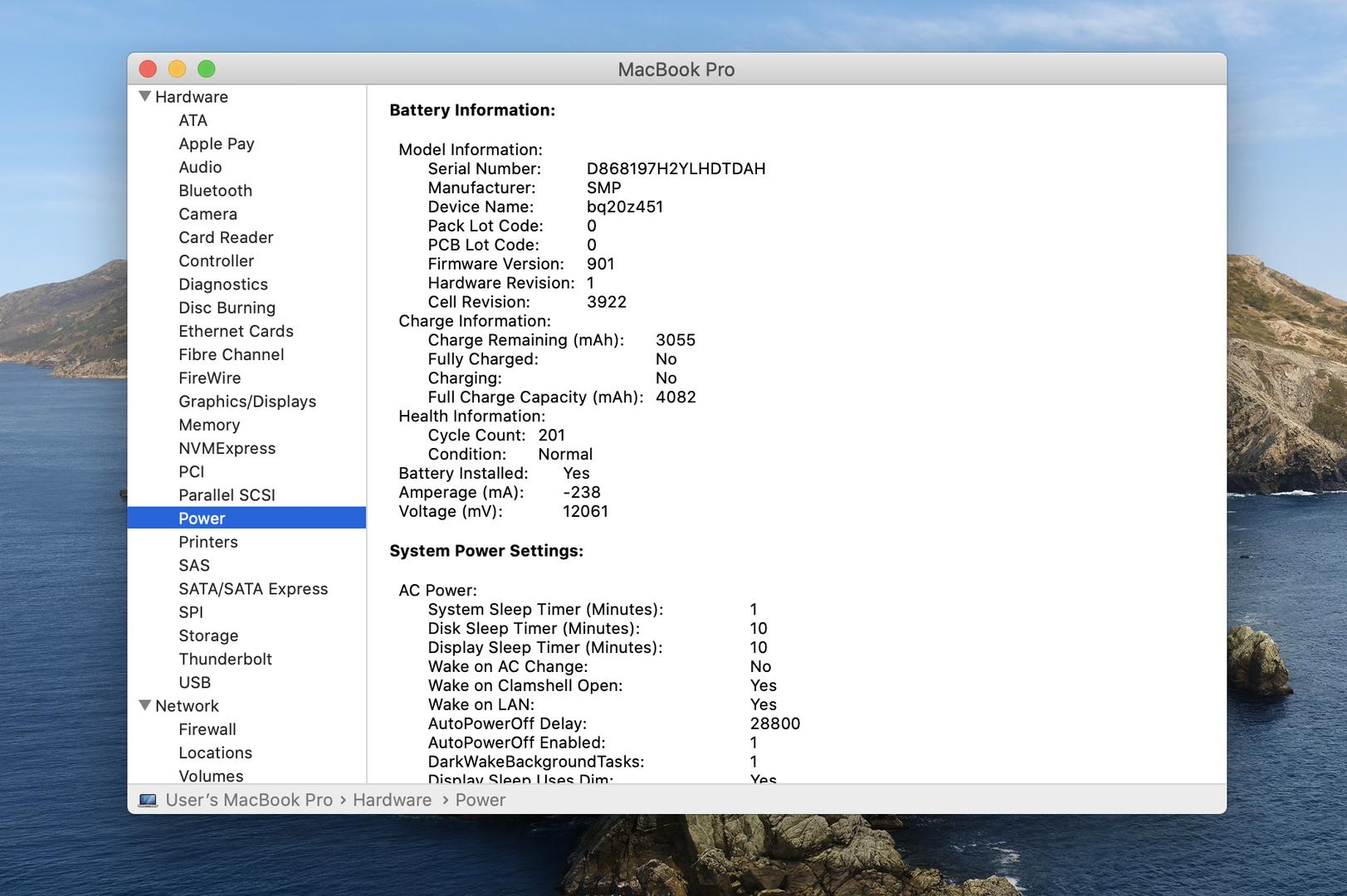
Task: Click the Battery Information heading
Action: click(x=472, y=110)
